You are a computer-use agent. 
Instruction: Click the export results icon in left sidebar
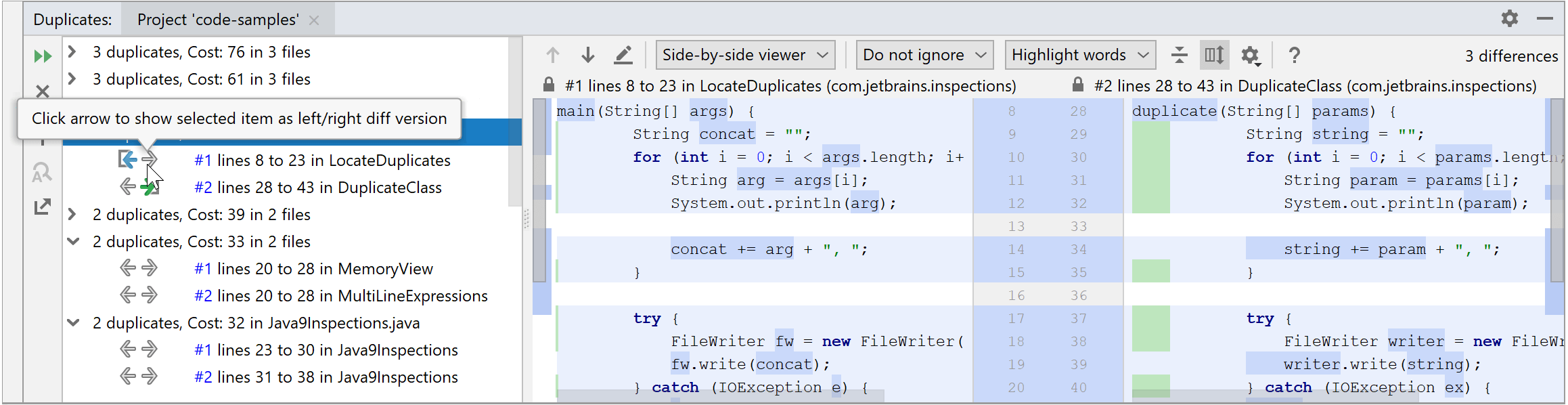[x=42, y=207]
